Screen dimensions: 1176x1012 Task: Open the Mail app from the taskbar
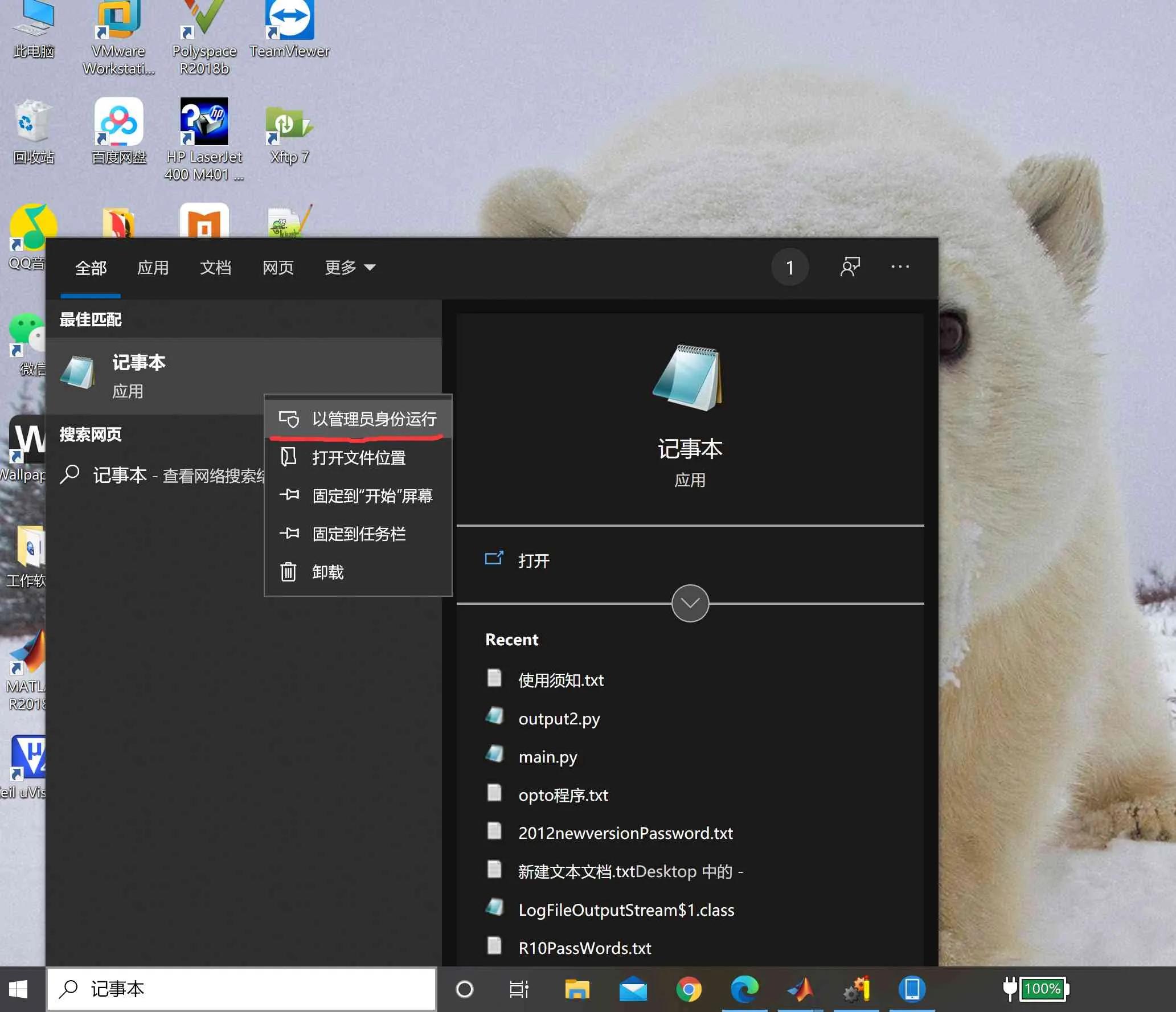click(633, 989)
